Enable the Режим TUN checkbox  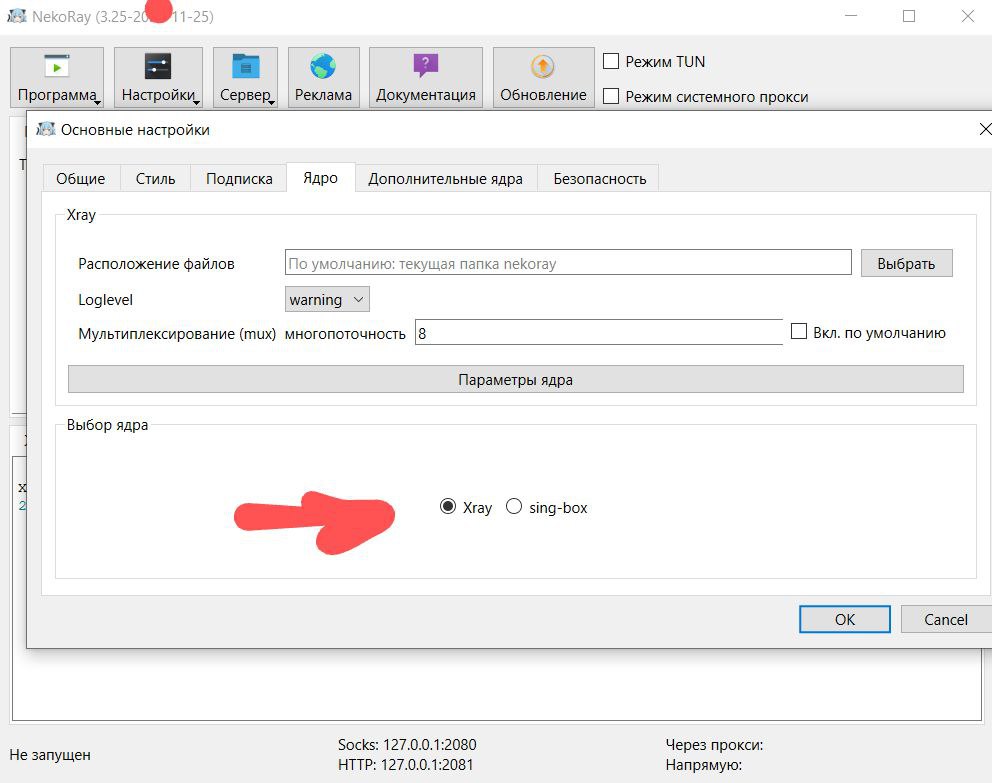click(611, 61)
